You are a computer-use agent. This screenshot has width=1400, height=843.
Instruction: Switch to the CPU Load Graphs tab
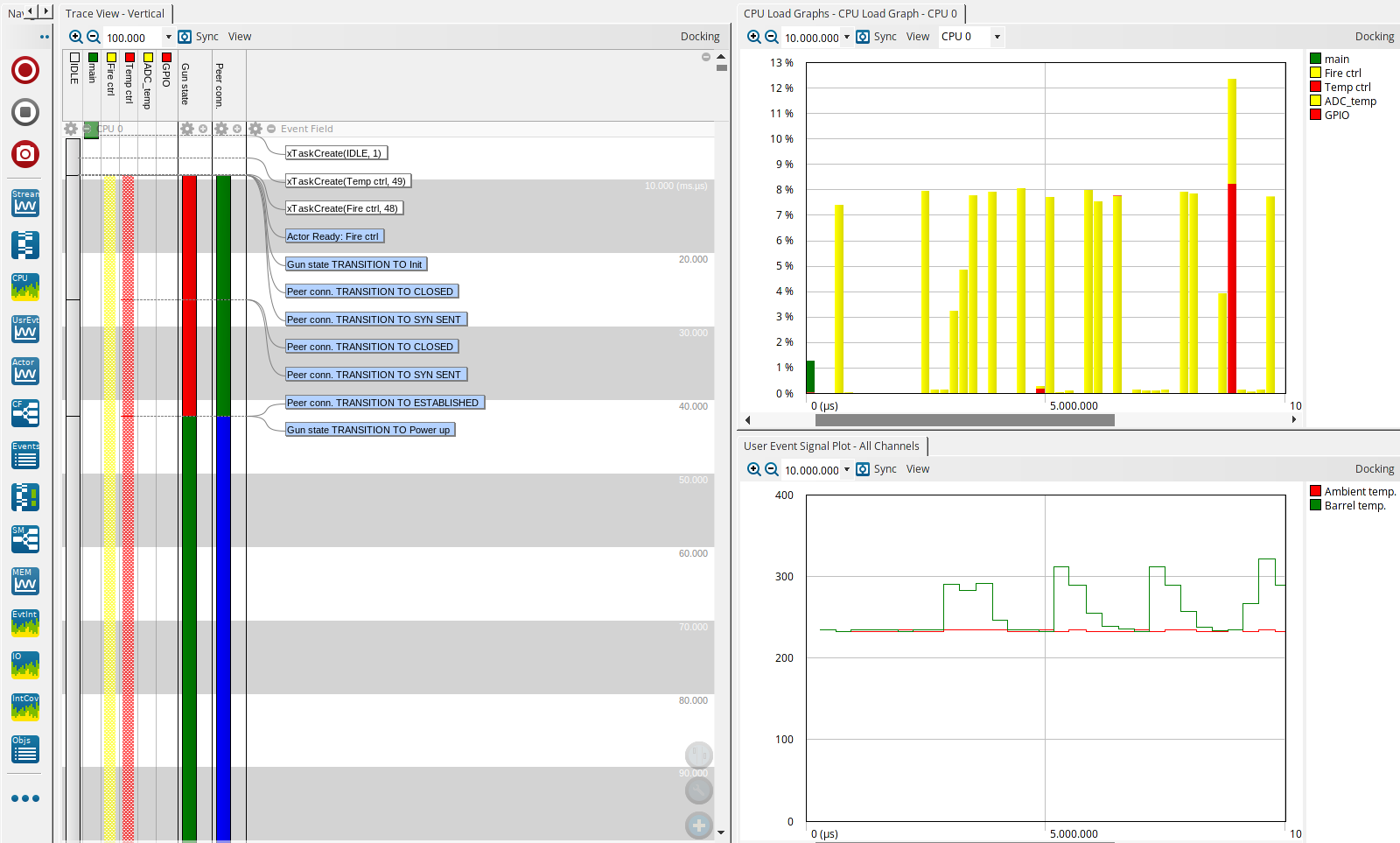click(x=849, y=13)
